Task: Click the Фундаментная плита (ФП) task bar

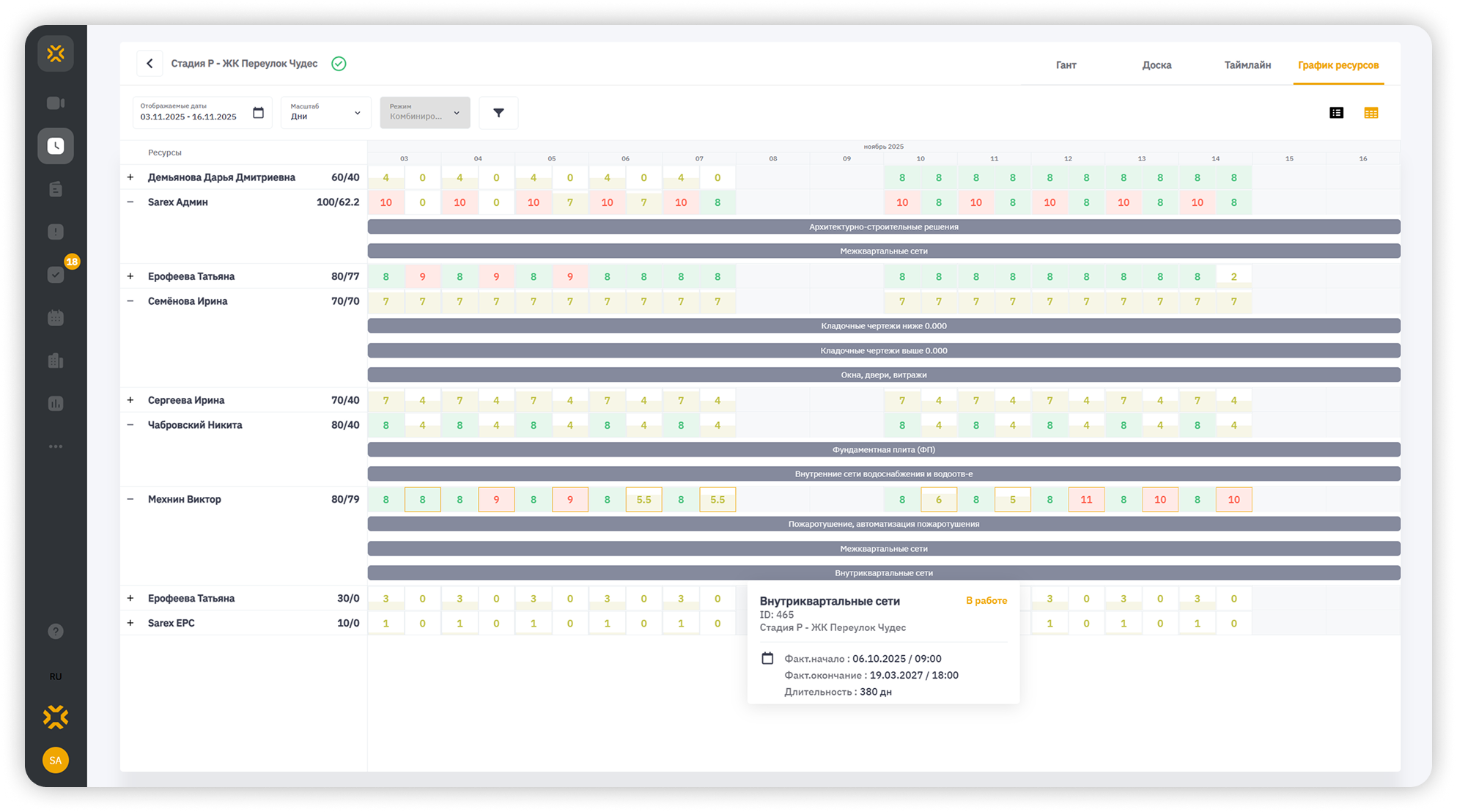Action: pyautogui.click(x=883, y=449)
